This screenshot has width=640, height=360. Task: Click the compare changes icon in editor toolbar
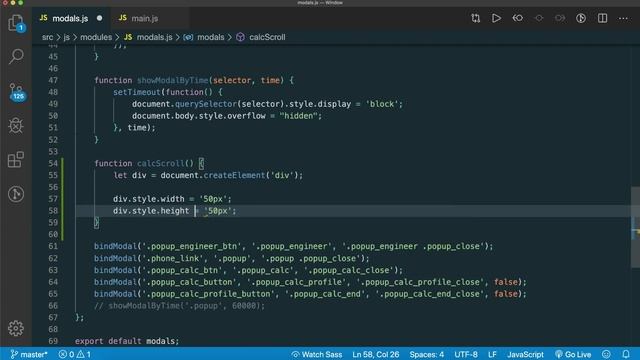(x=476, y=18)
